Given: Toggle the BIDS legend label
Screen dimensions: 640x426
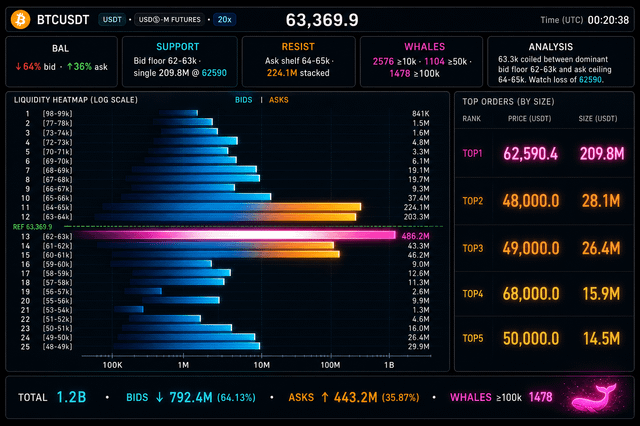Looking at the screenshot, I should click(243, 100).
